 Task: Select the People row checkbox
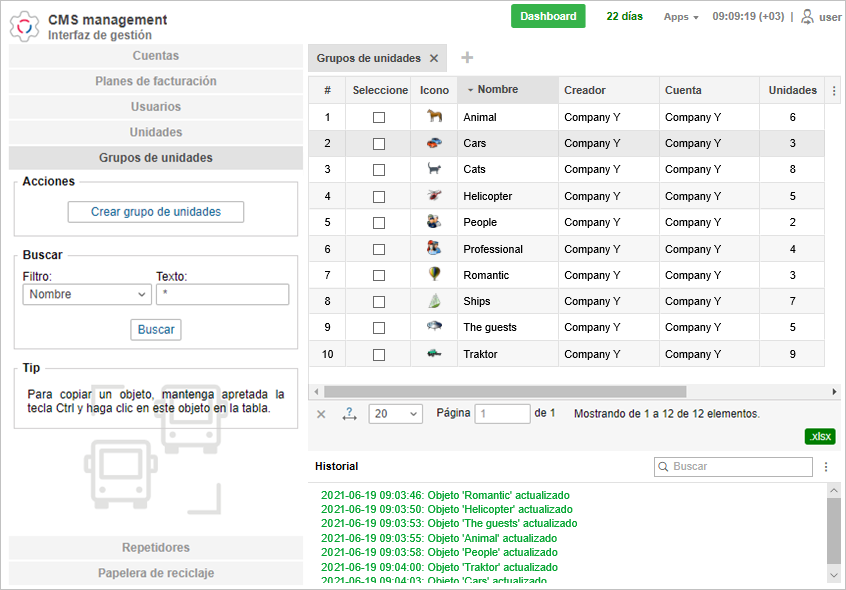379,223
